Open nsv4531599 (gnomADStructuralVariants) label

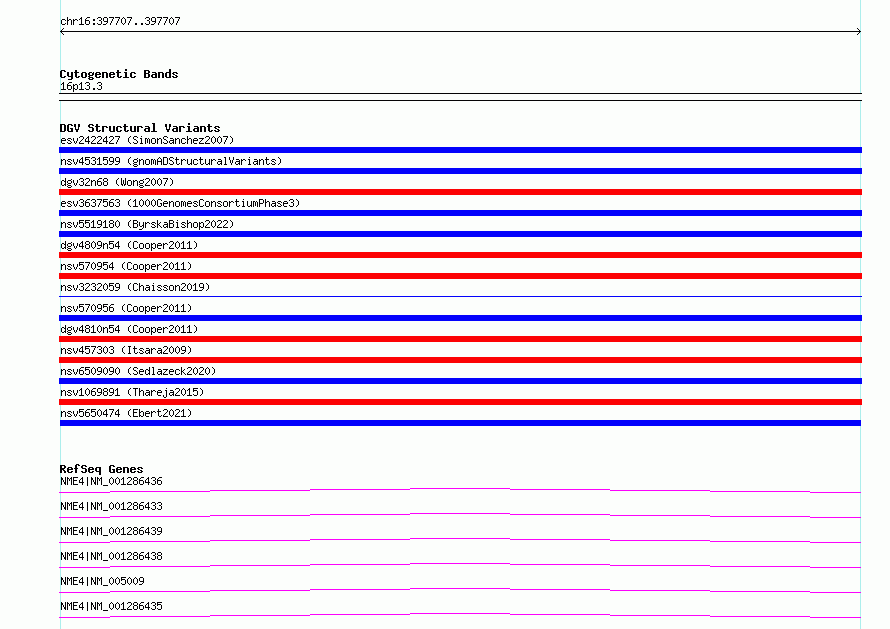[171, 161]
